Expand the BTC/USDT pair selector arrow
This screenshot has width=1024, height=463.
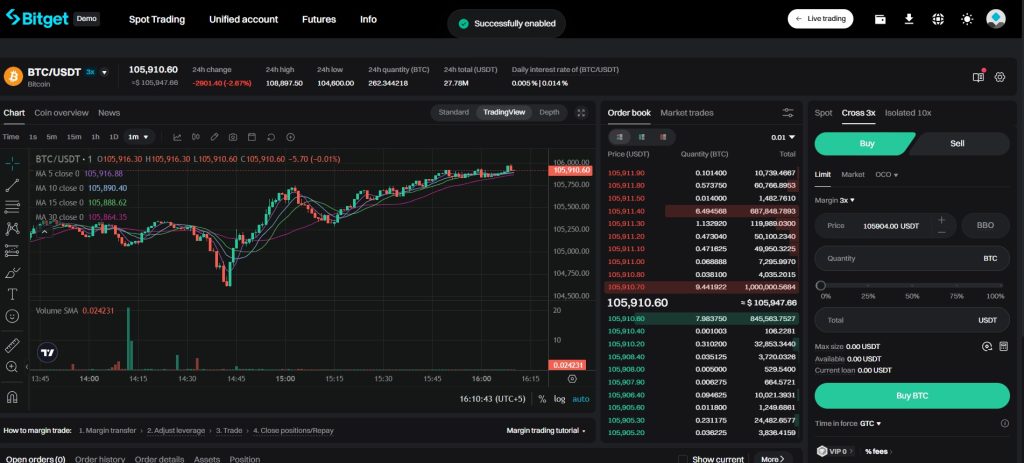104,72
